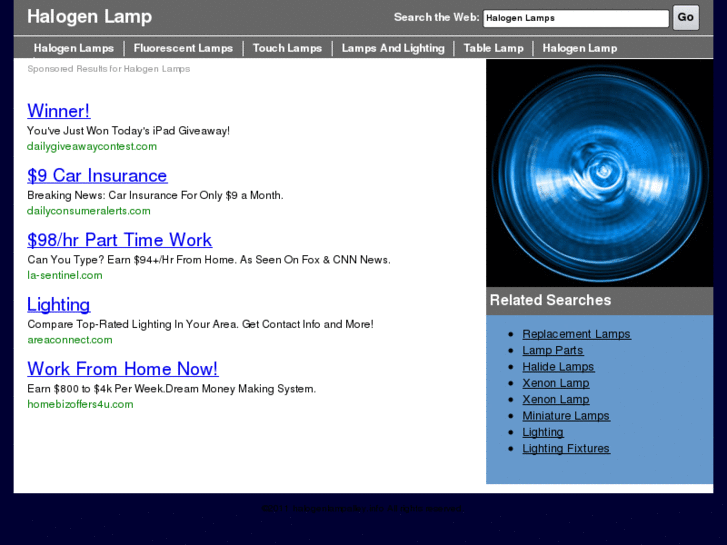Open Miniature Lamps related search
Screen dimensions: 727x545
[566, 416]
